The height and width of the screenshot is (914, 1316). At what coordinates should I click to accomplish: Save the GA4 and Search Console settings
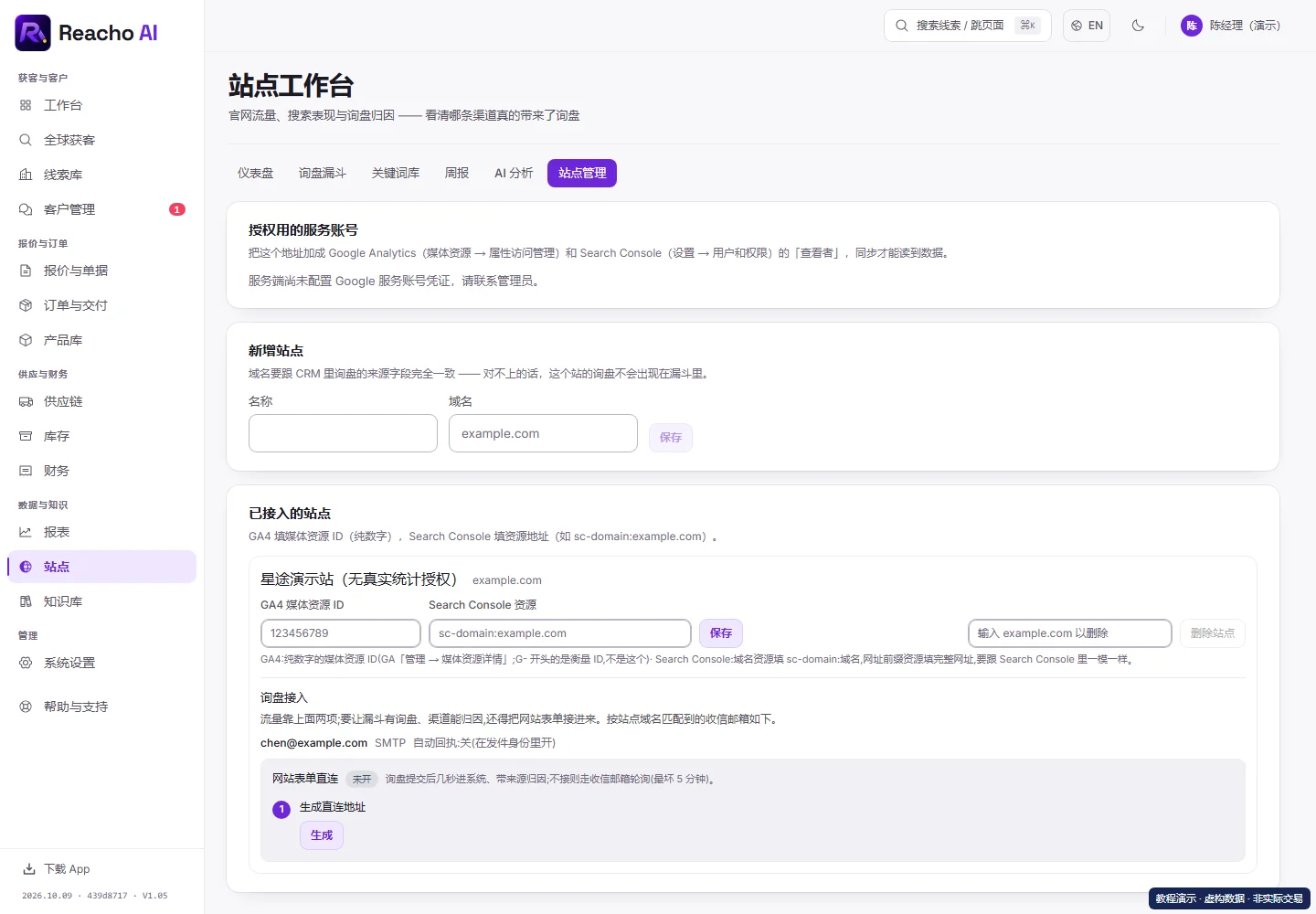pyautogui.click(x=721, y=633)
